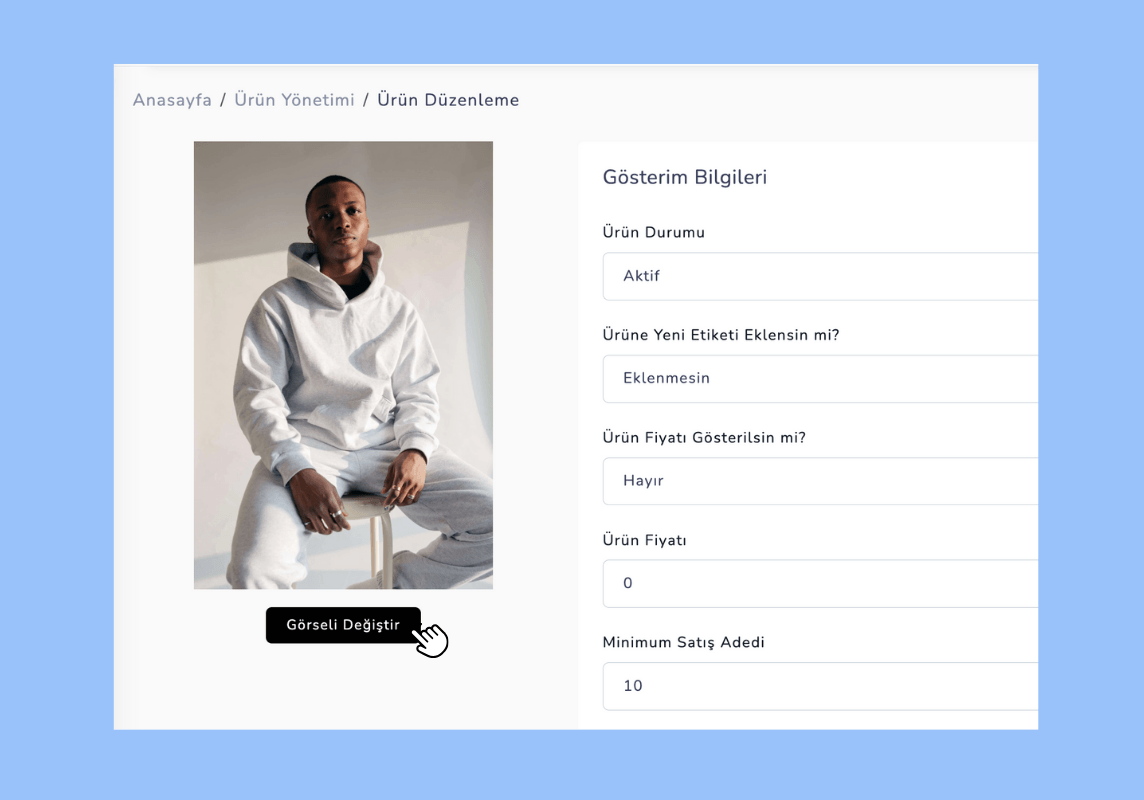Select the Ürün Düzenleme breadcrumb item

[x=448, y=100]
